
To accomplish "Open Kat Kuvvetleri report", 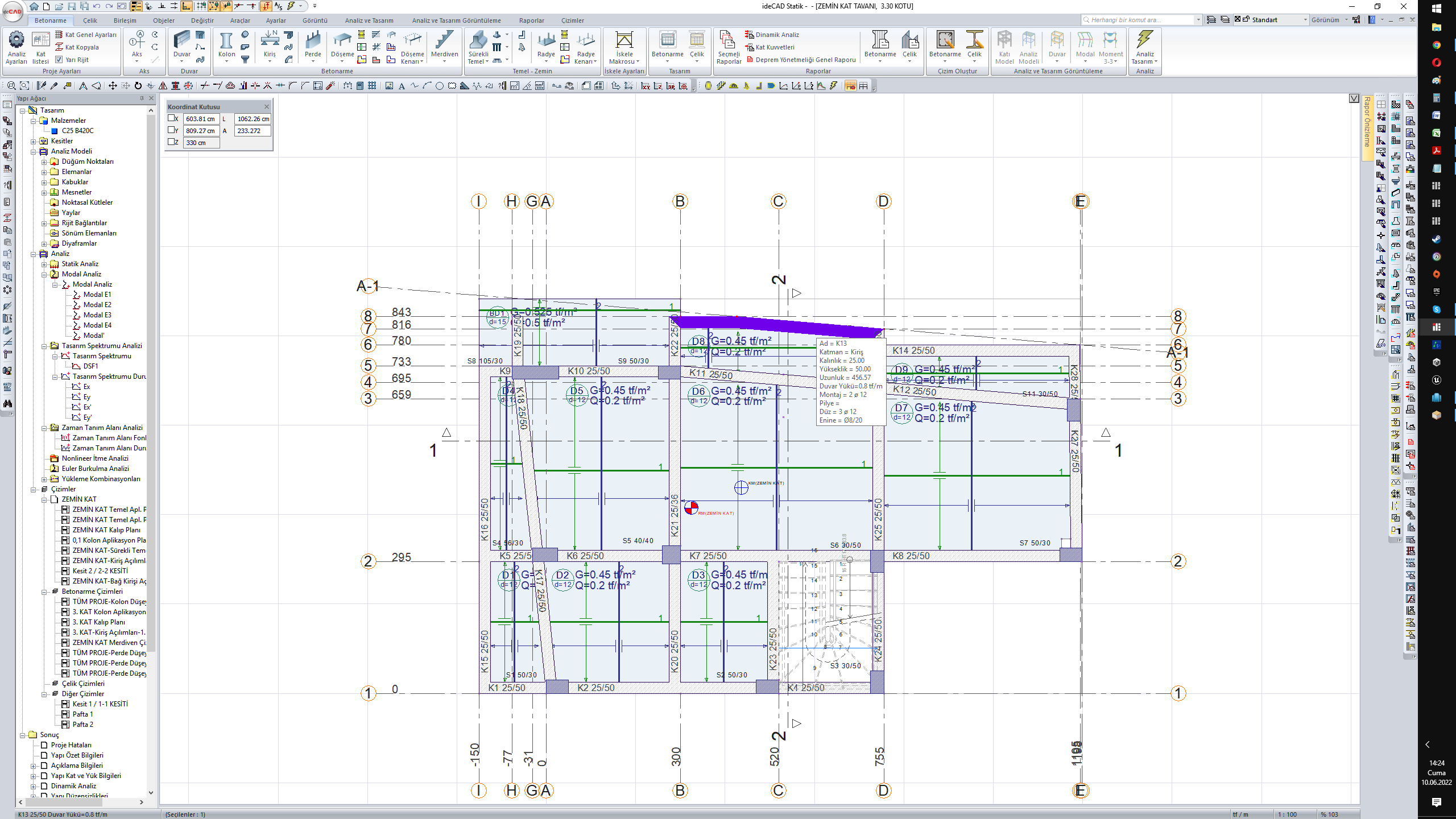I will (x=770, y=47).
